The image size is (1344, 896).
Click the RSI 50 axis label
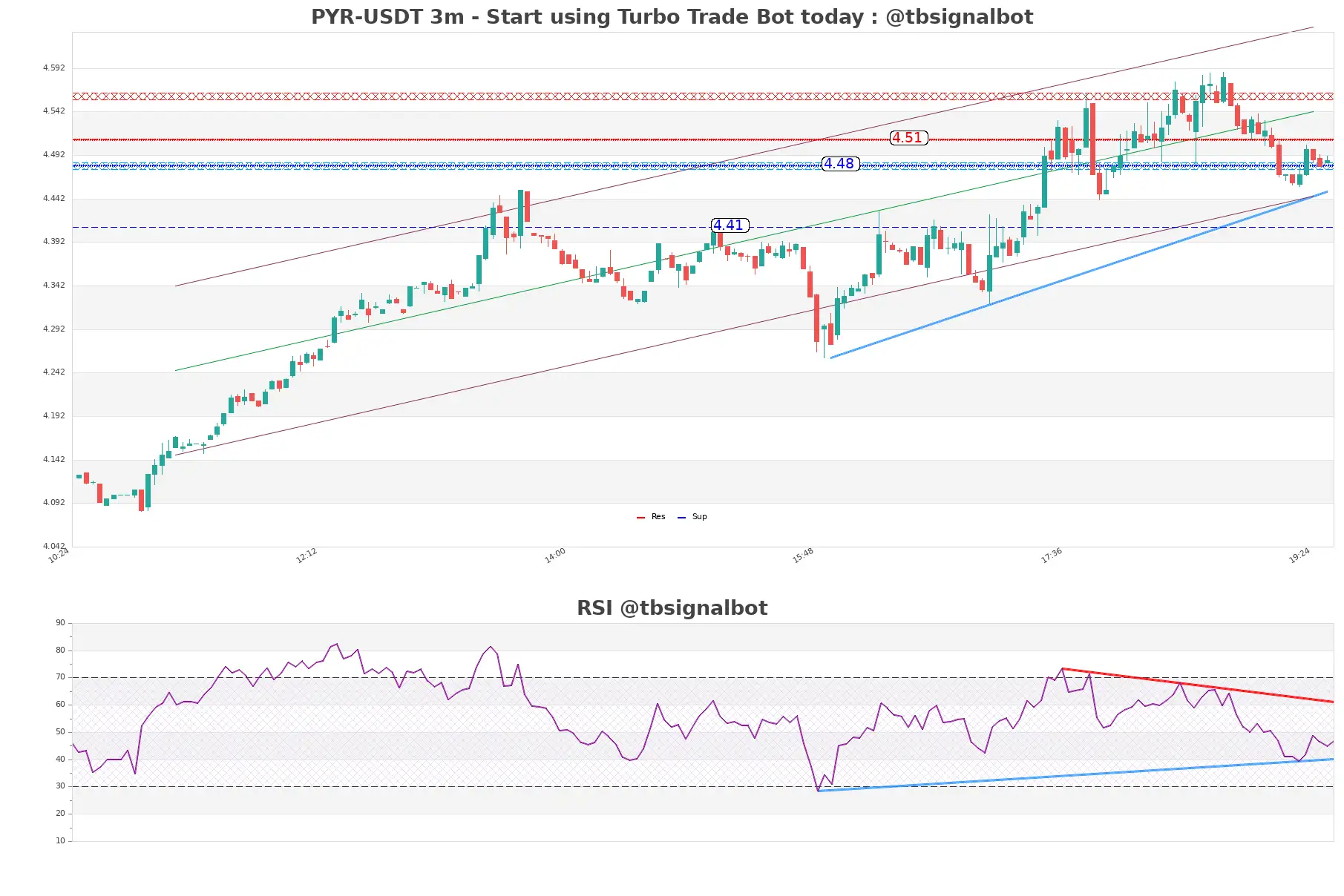point(61,732)
